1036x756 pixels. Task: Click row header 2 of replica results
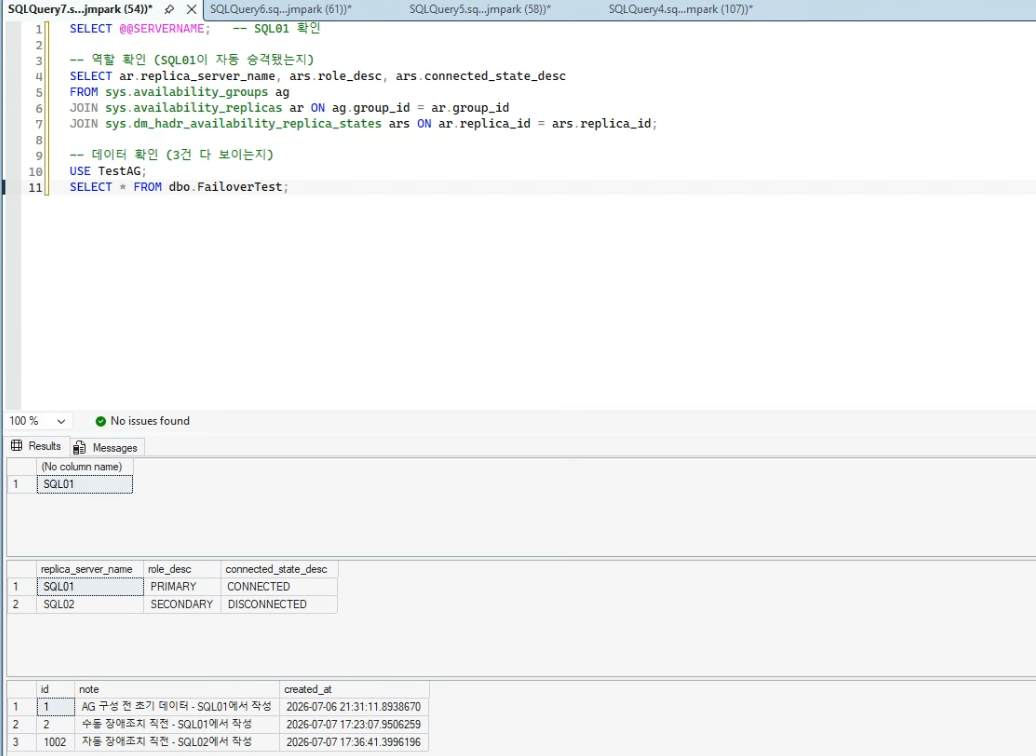coord(22,604)
